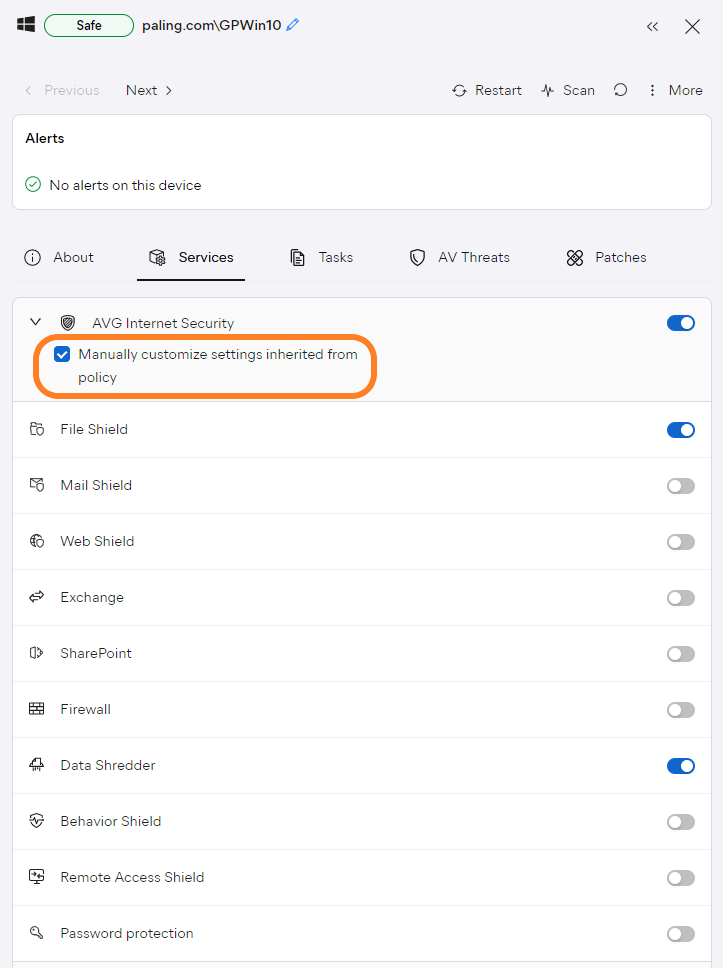Screen dimensions: 723x968
Task: Disable the Data Shredder toggle
Action: [x=680, y=766]
